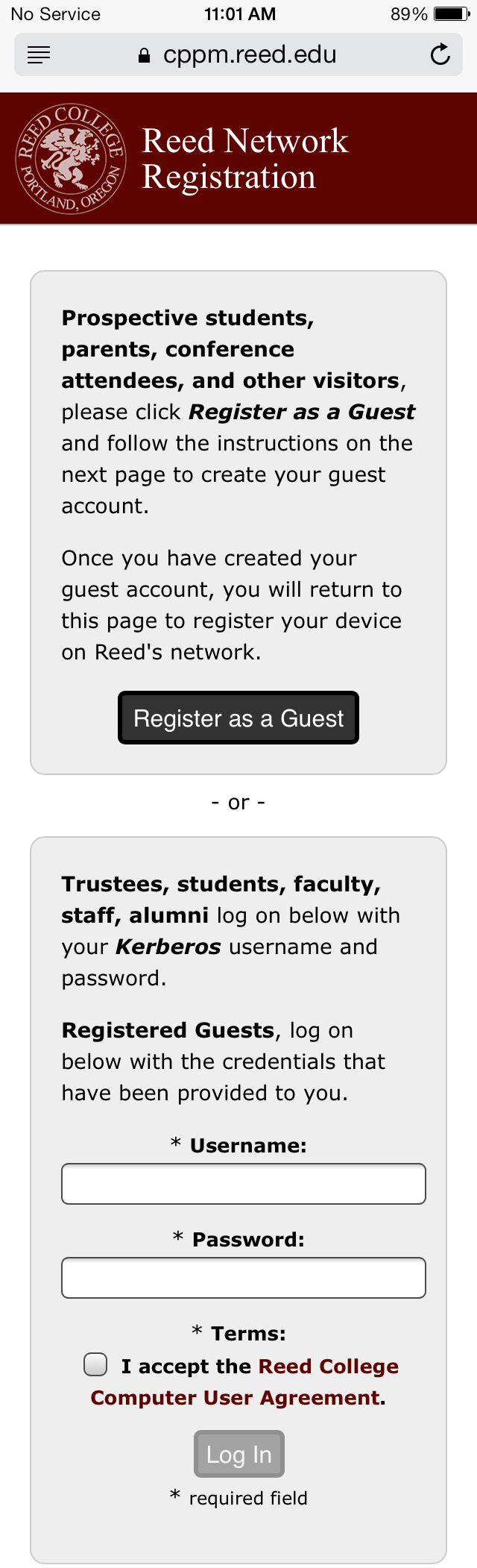
Task: Tap the Reed Network Registration header title
Action: click(x=244, y=159)
